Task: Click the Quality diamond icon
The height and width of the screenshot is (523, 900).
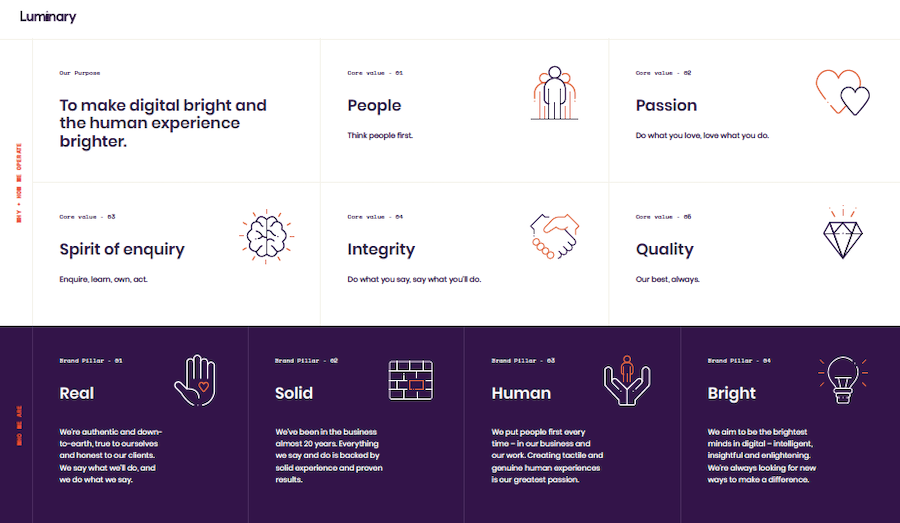Action: (842, 234)
